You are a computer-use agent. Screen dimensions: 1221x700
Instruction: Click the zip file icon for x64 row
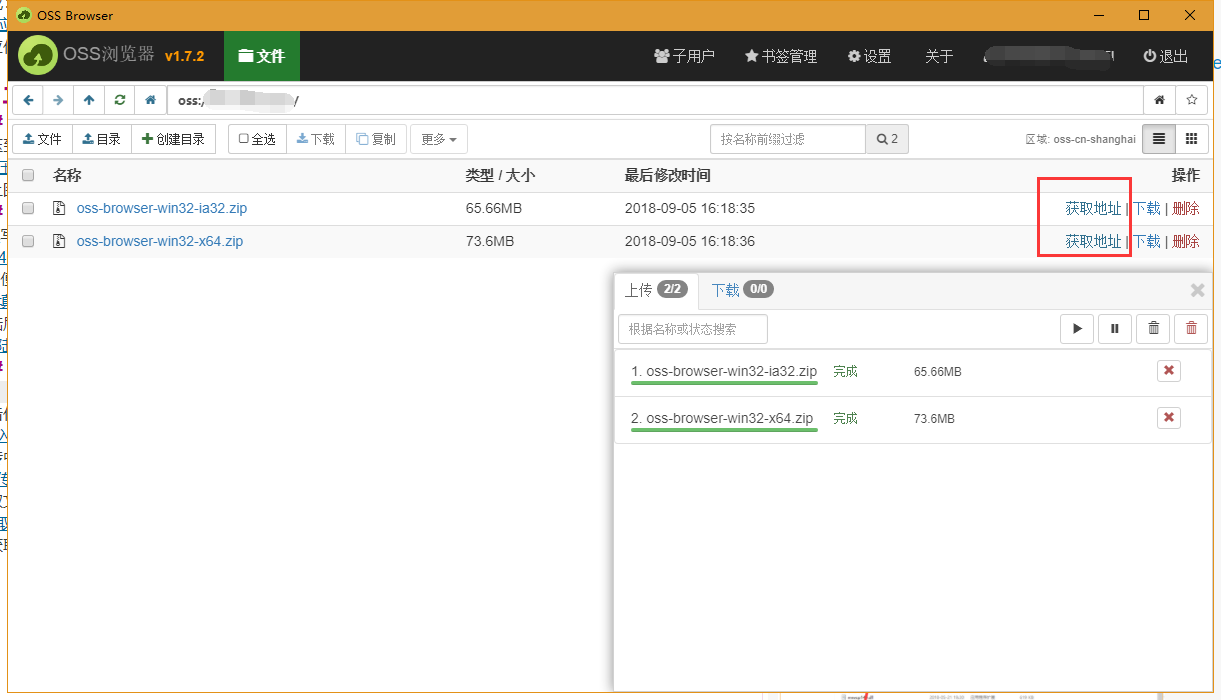59,241
